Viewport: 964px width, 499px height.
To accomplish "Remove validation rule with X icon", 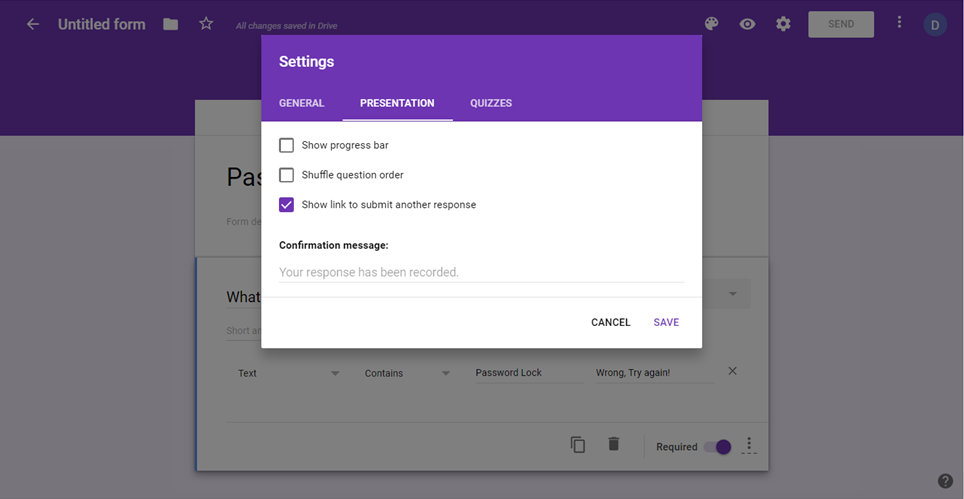I will (x=732, y=371).
